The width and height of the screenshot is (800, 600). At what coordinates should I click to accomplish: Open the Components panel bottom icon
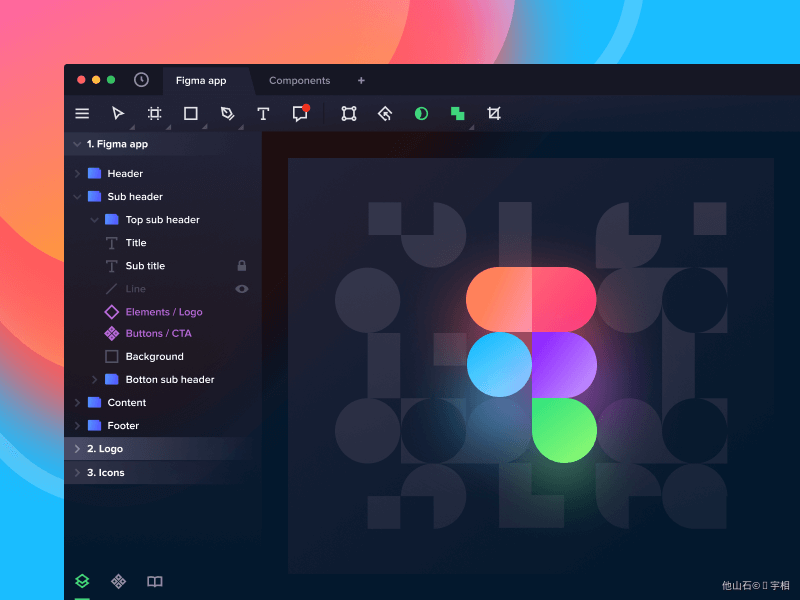(x=118, y=581)
